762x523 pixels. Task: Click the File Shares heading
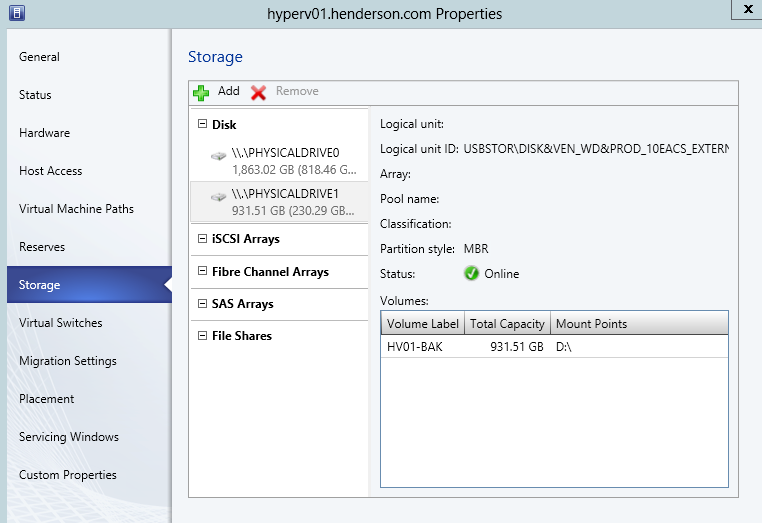pos(242,336)
